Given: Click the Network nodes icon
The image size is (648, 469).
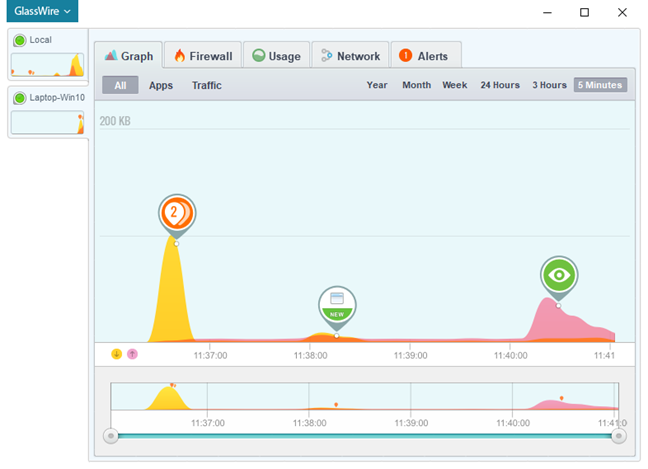Looking at the screenshot, I should point(326,55).
